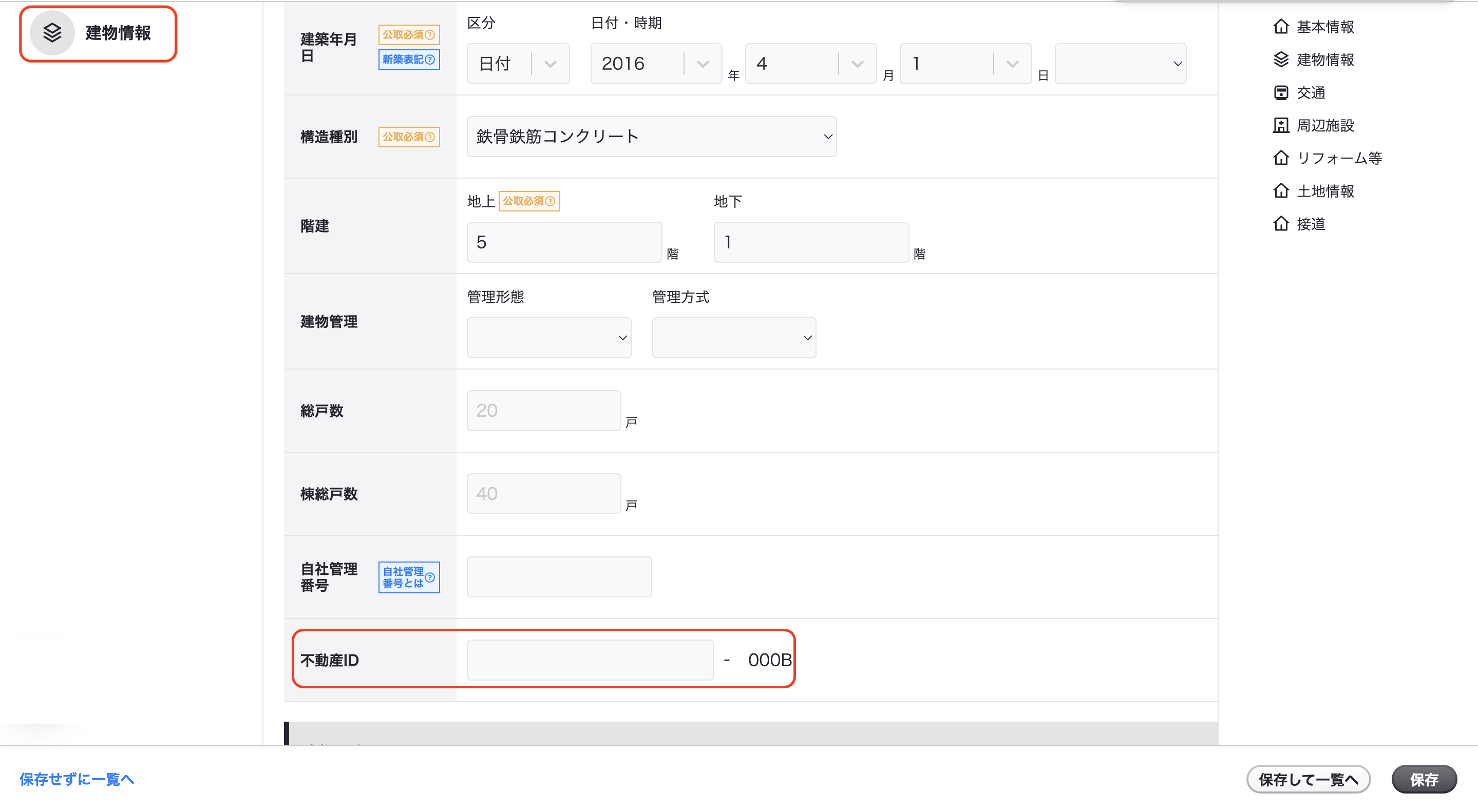Click the 棟総戸数 input field

[544, 494]
